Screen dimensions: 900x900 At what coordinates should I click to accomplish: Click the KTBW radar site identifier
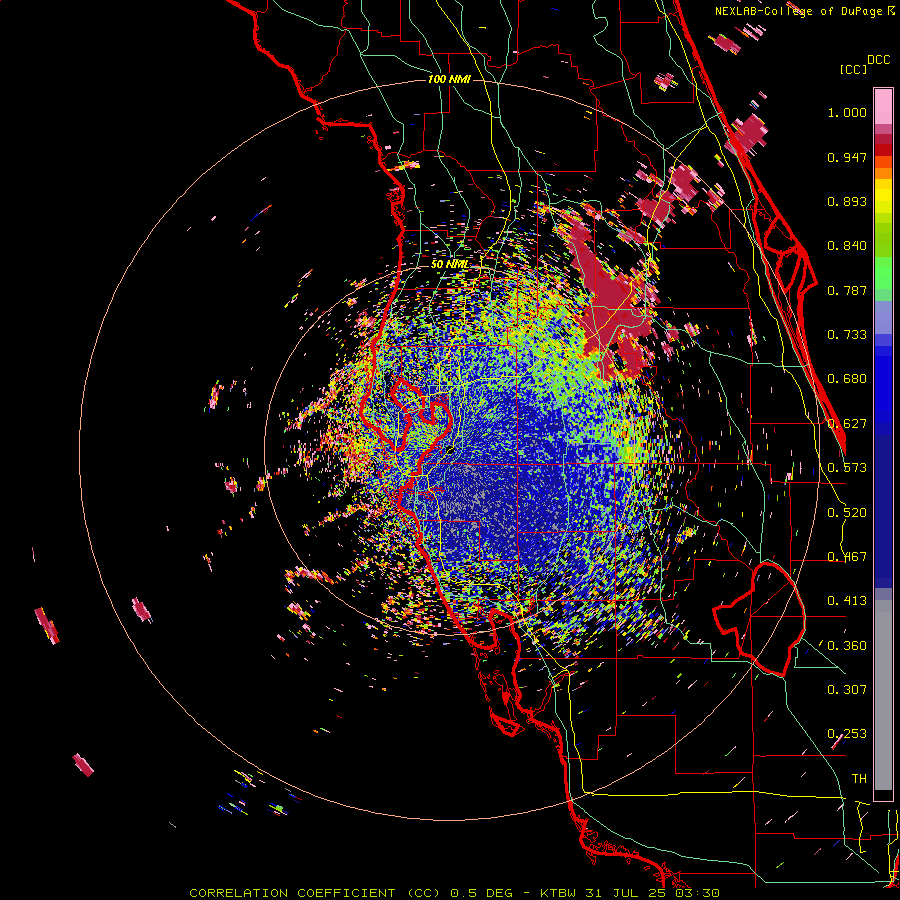[560, 893]
